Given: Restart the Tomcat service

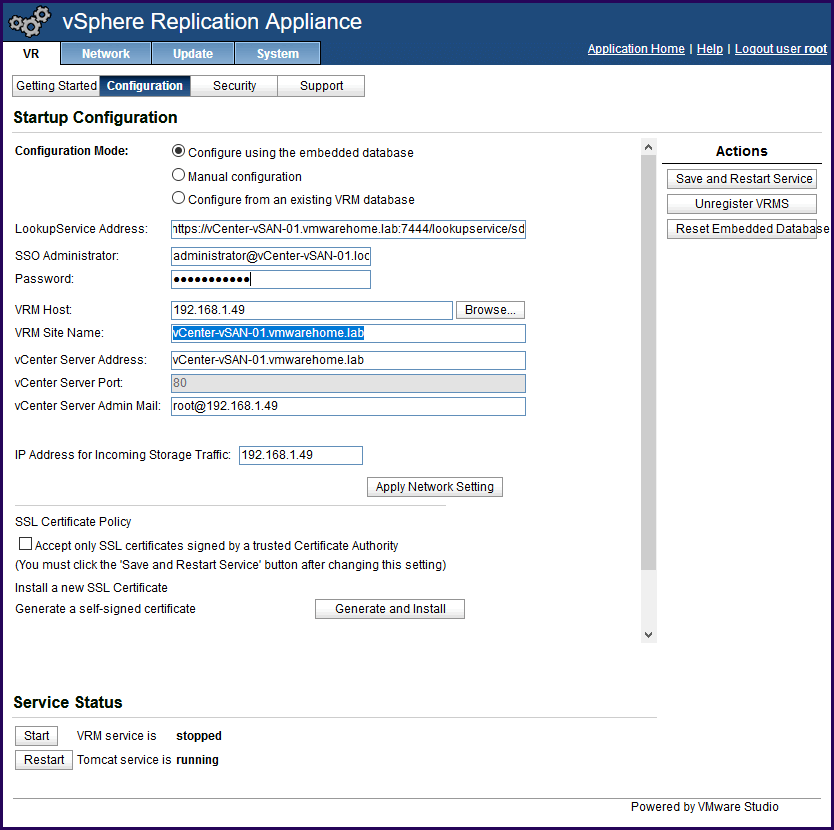Looking at the screenshot, I should click(x=44, y=760).
